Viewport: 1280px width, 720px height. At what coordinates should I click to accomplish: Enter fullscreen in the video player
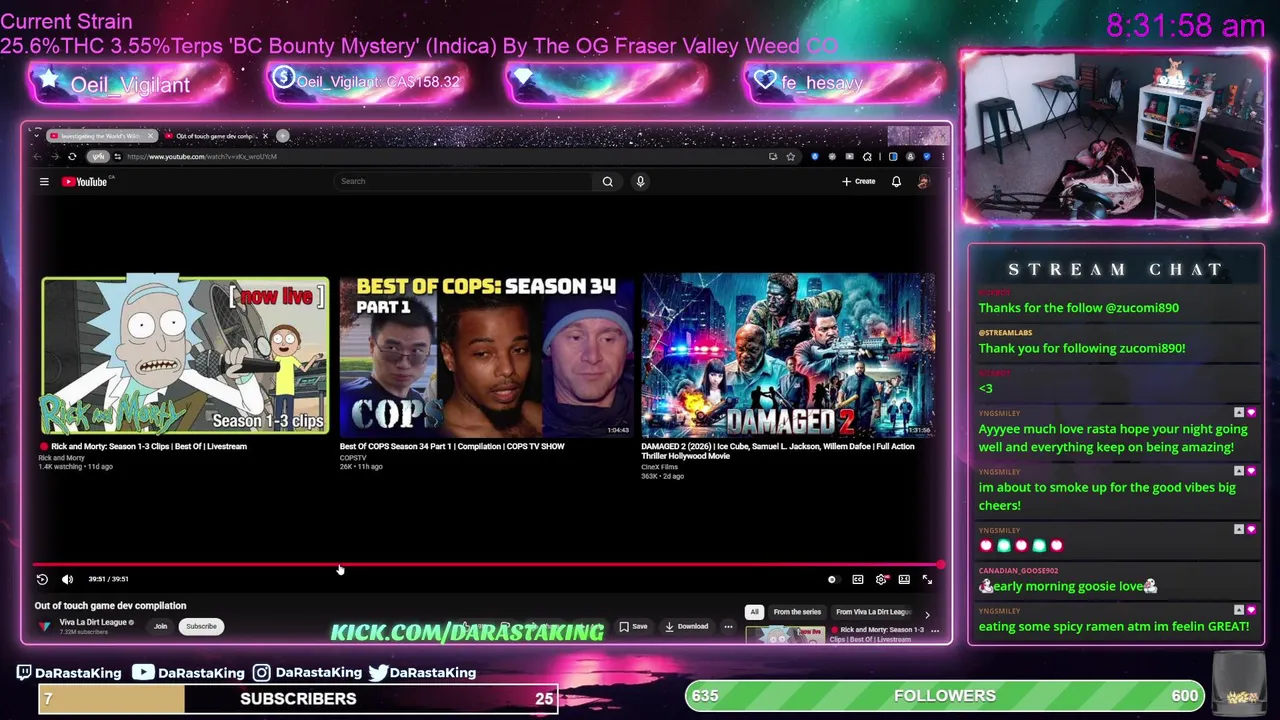coord(927,579)
